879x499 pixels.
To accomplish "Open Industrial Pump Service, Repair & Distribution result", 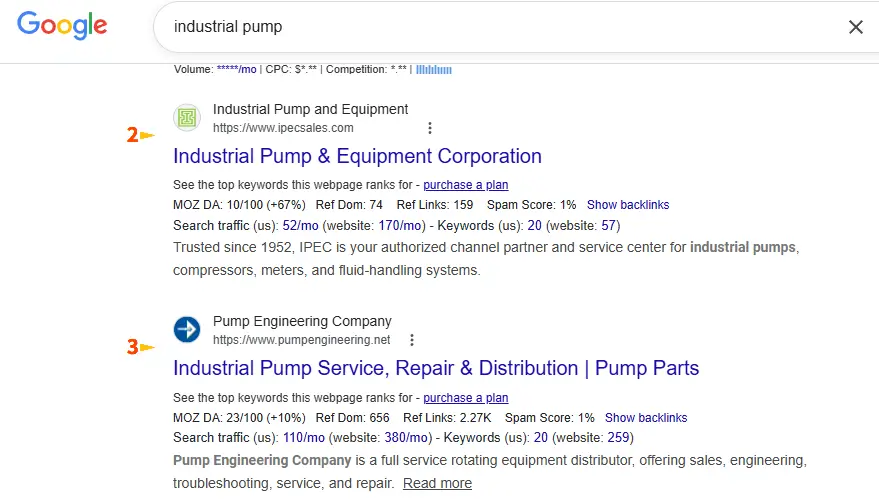I will (436, 368).
